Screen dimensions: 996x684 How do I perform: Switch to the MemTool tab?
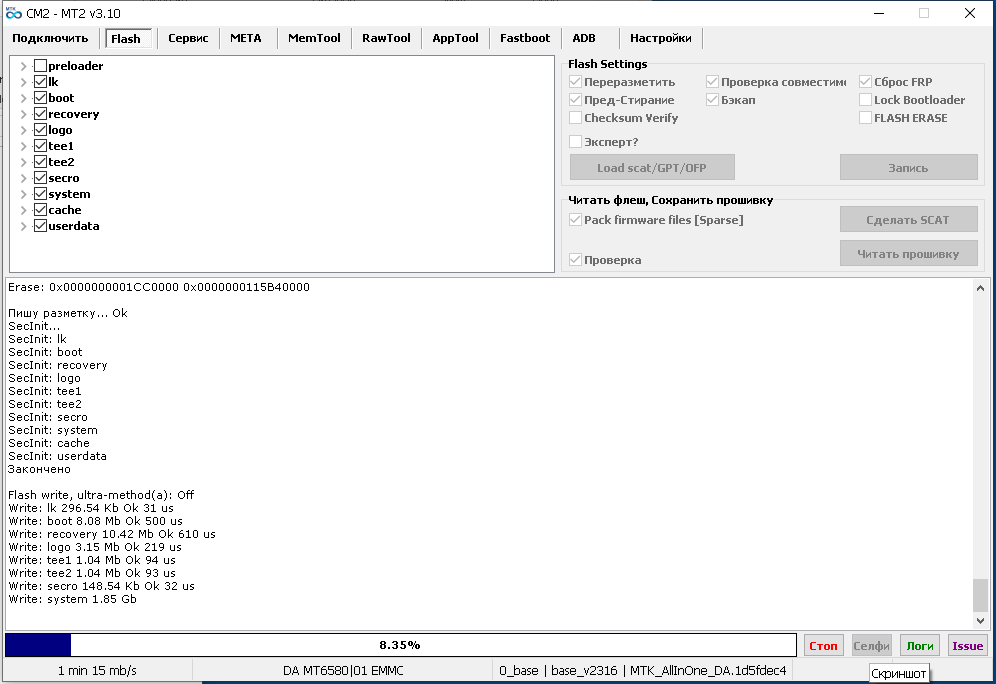pos(313,38)
